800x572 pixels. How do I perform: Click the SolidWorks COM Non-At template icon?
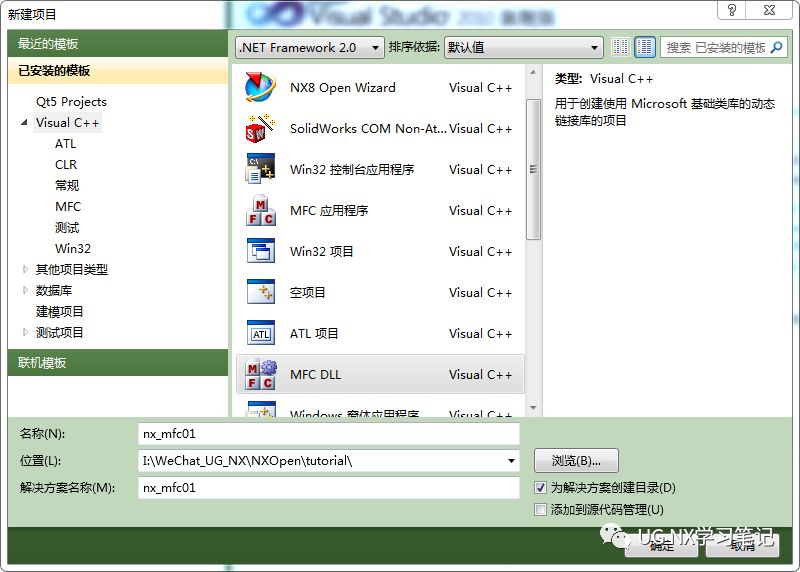tap(261, 129)
